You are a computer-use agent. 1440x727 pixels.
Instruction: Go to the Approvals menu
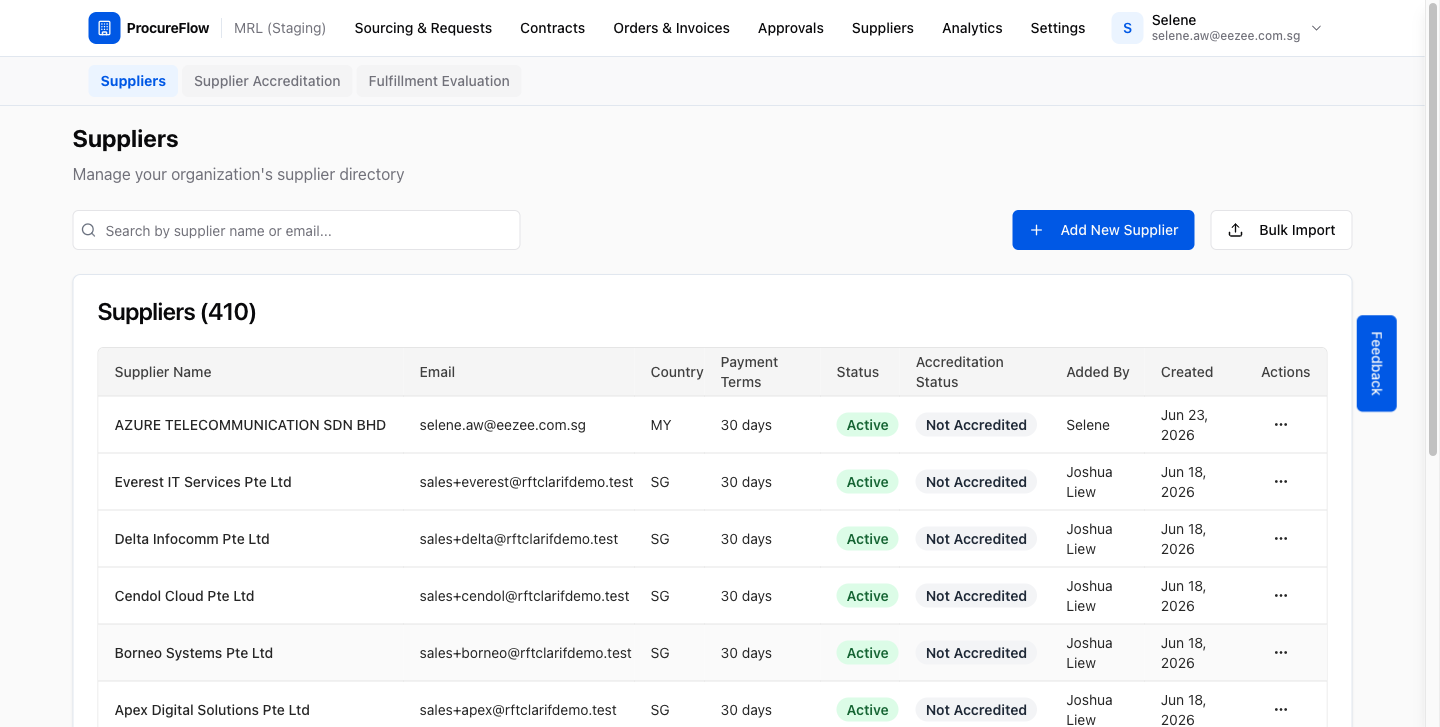(x=790, y=28)
